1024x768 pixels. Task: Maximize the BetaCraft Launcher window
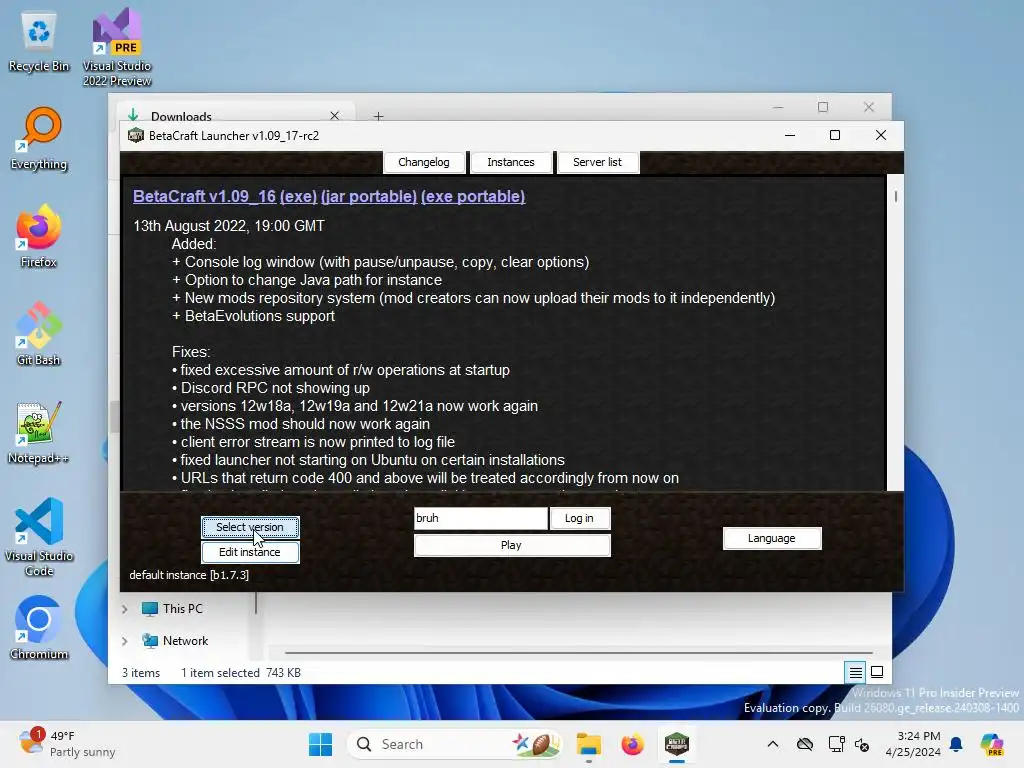pyautogui.click(x=835, y=135)
